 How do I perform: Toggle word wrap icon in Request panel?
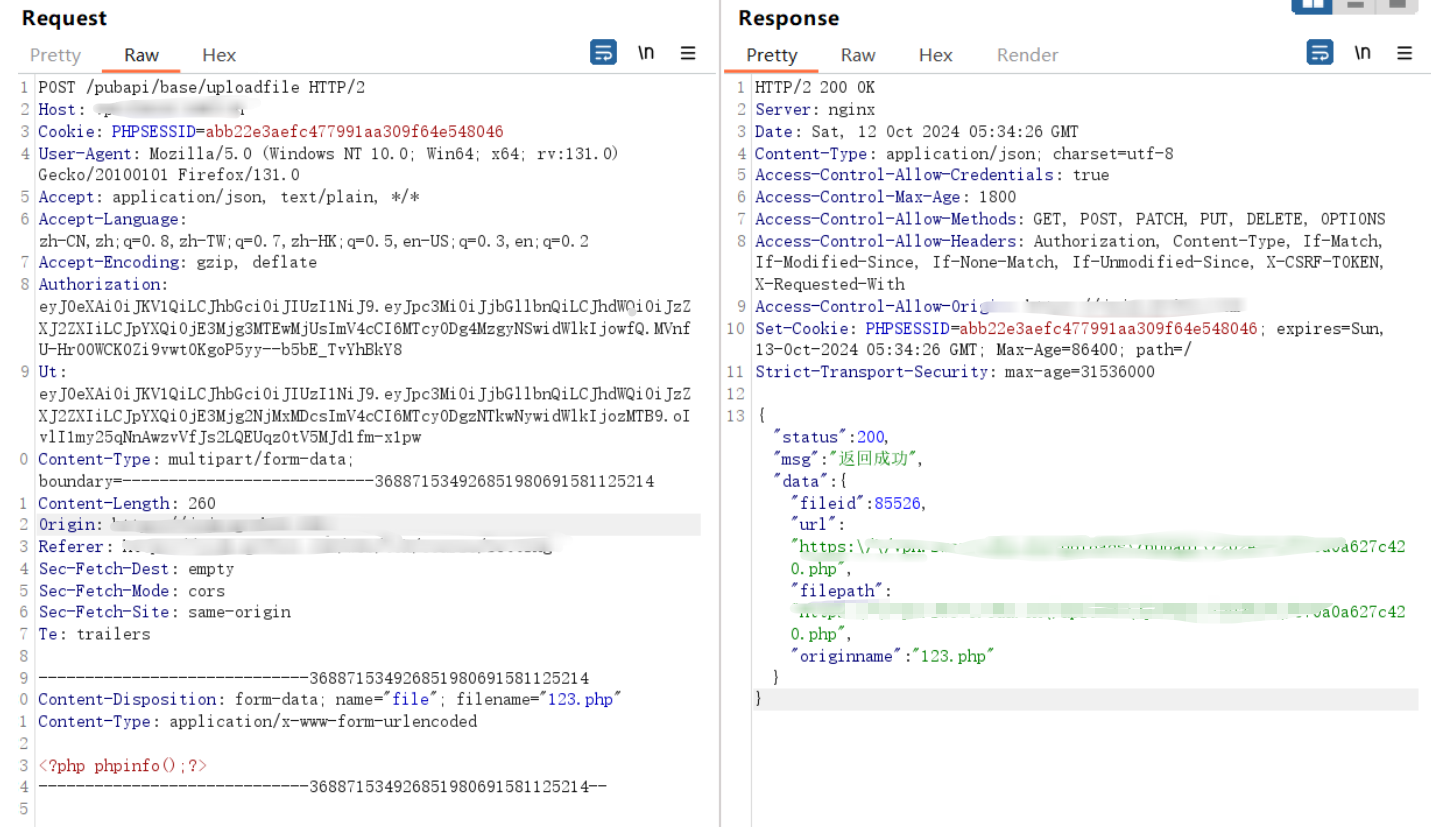[x=603, y=53]
